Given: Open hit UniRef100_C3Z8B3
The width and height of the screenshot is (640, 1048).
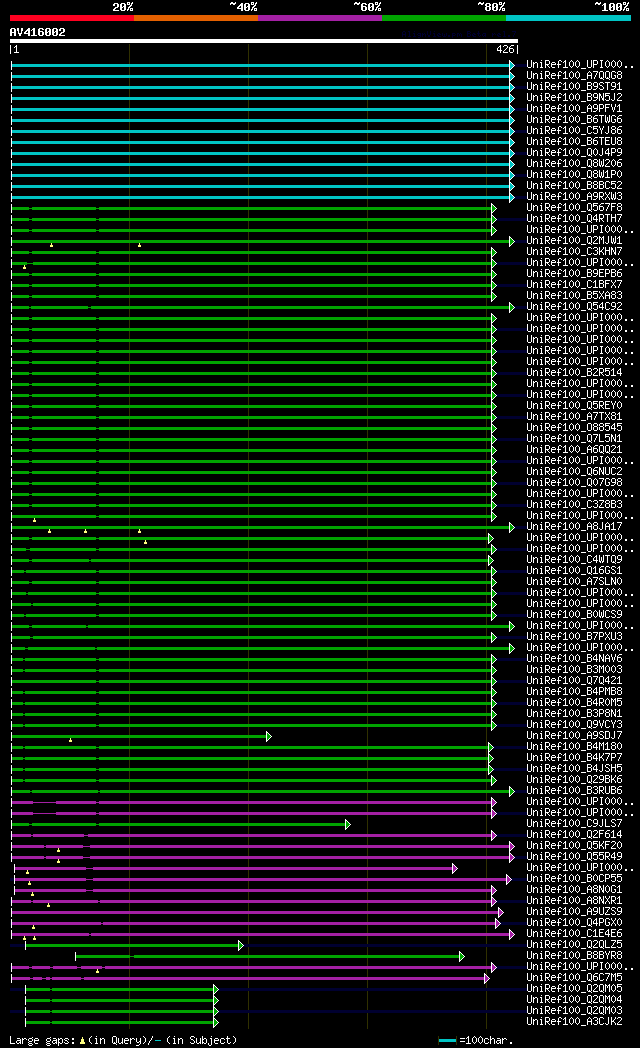Looking at the screenshot, I should click(x=574, y=504).
